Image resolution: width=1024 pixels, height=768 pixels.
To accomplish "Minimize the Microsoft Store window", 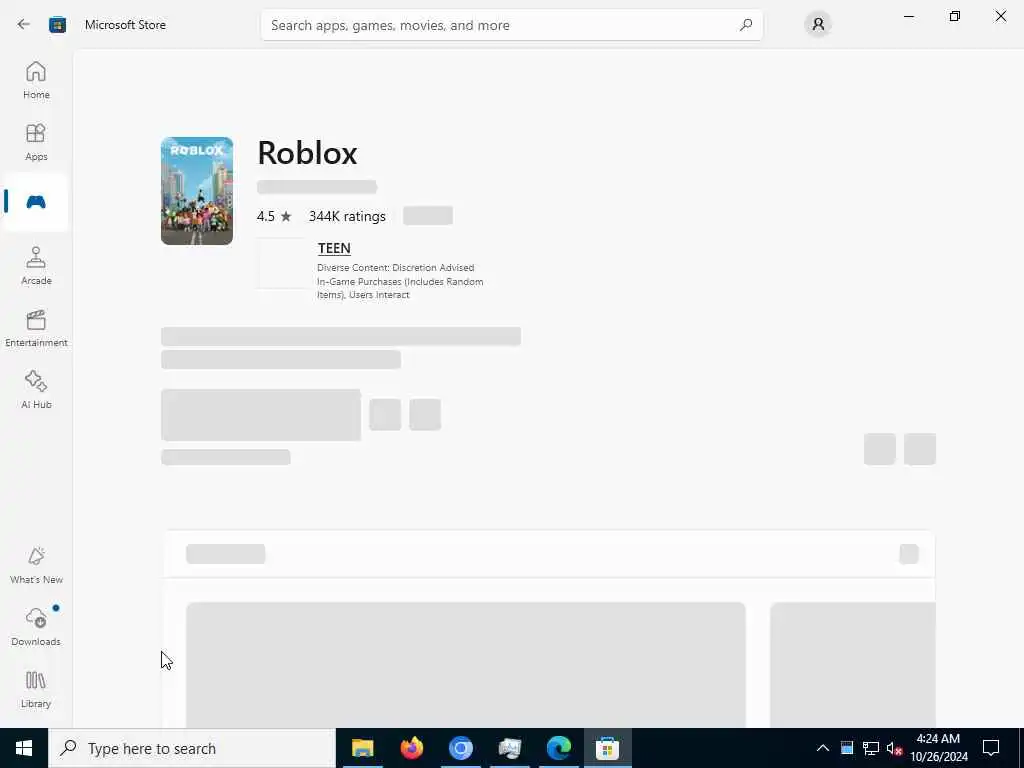I will (909, 16).
